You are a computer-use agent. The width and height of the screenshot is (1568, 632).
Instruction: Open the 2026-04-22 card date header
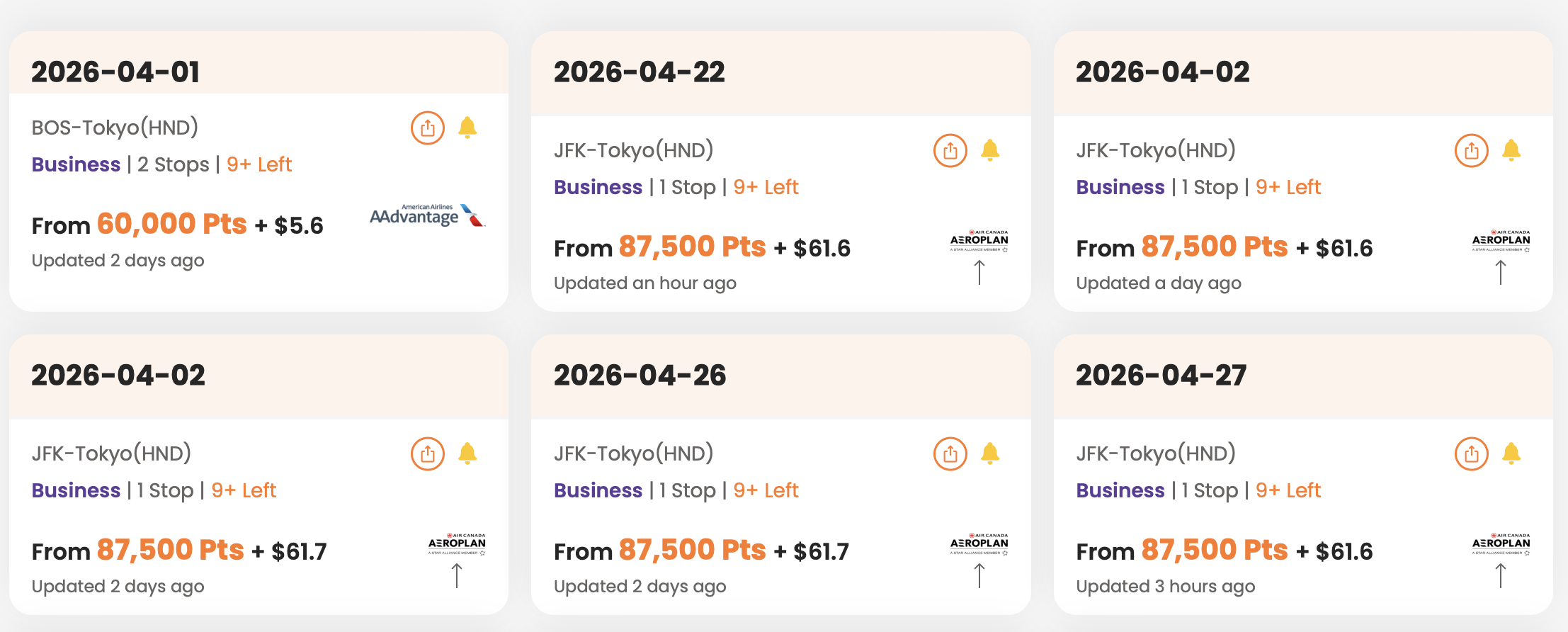[x=640, y=72]
